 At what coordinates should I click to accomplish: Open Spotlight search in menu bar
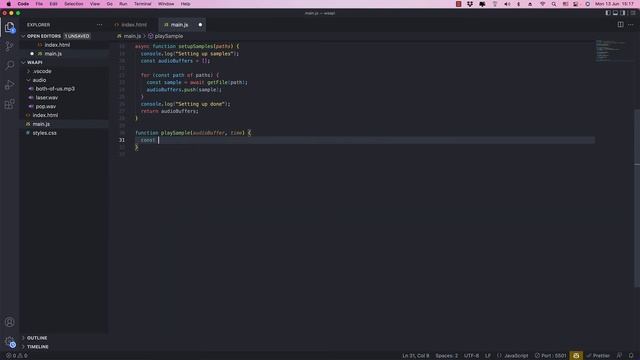pyautogui.click(x=554, y=4)
